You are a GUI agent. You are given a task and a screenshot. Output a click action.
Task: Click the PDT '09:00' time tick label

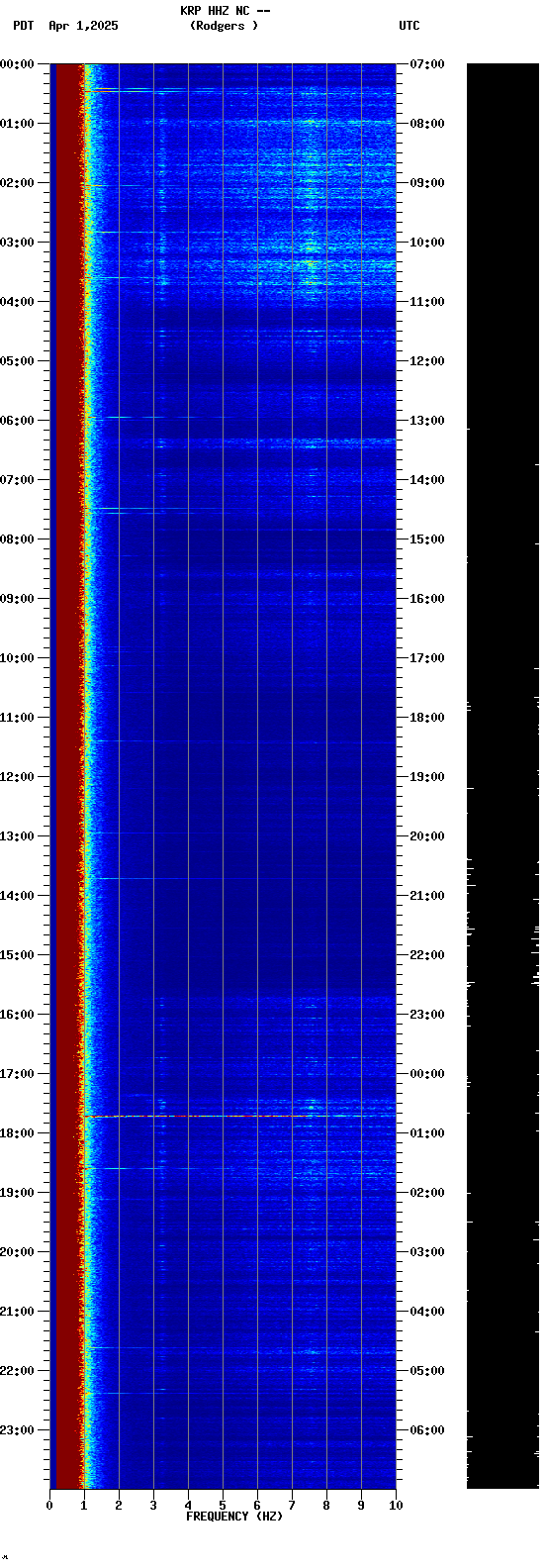tap(18, 599)
